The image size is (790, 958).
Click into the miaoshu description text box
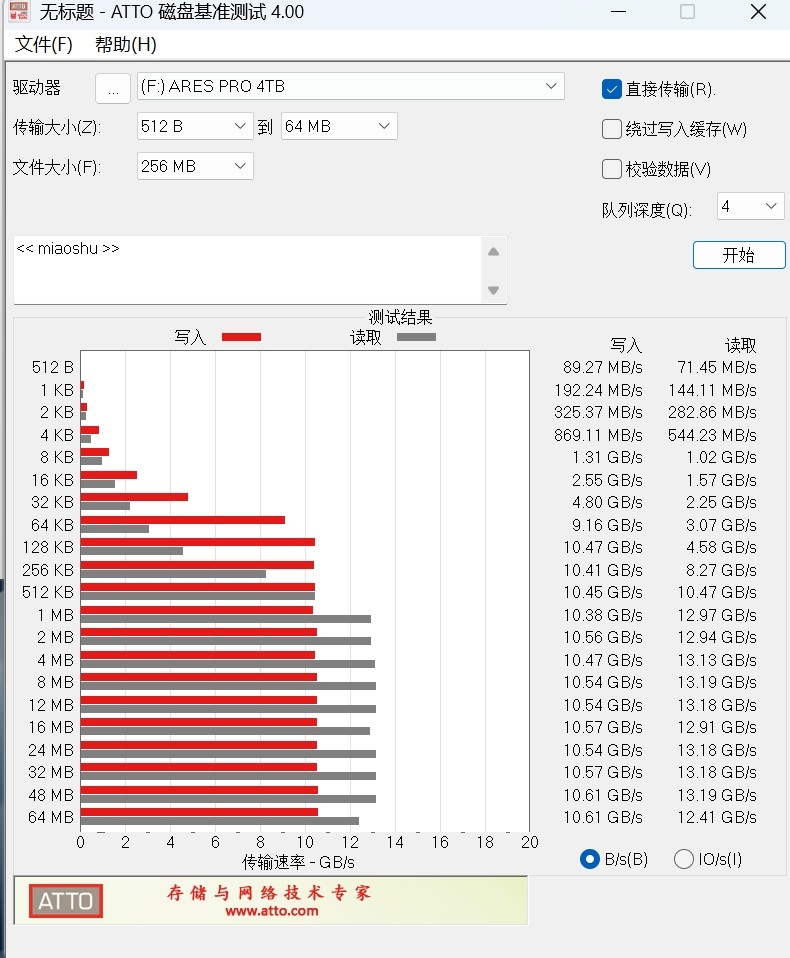[x=247, y=269]
